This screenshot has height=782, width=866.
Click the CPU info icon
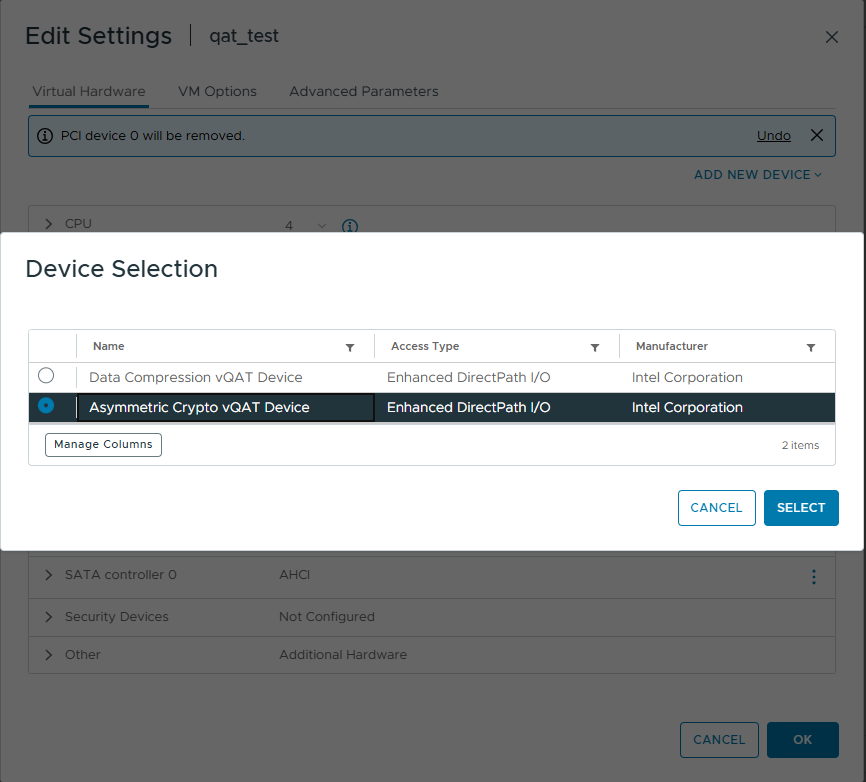tap(350, 226)
